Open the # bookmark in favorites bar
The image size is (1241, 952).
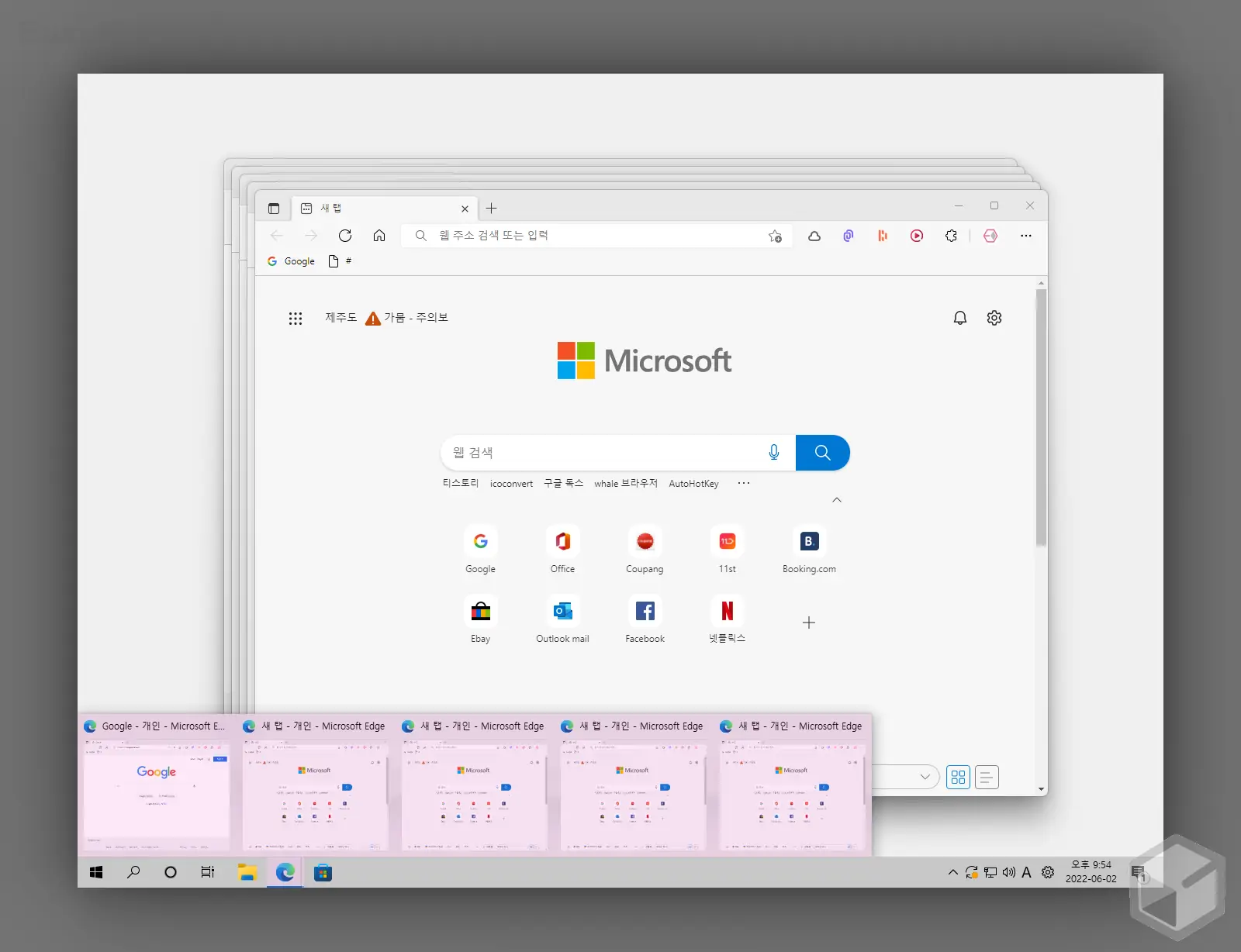point(340,261)
